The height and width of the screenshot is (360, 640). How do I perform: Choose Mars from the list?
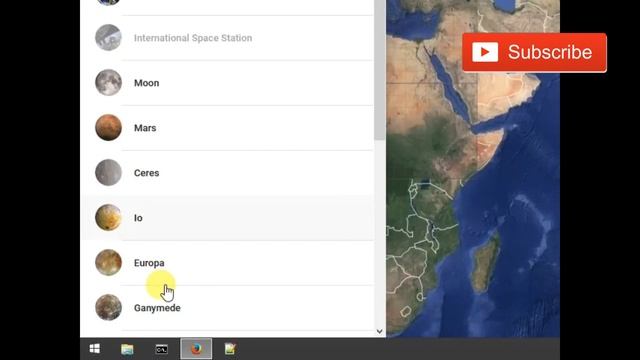click(145, 128)
